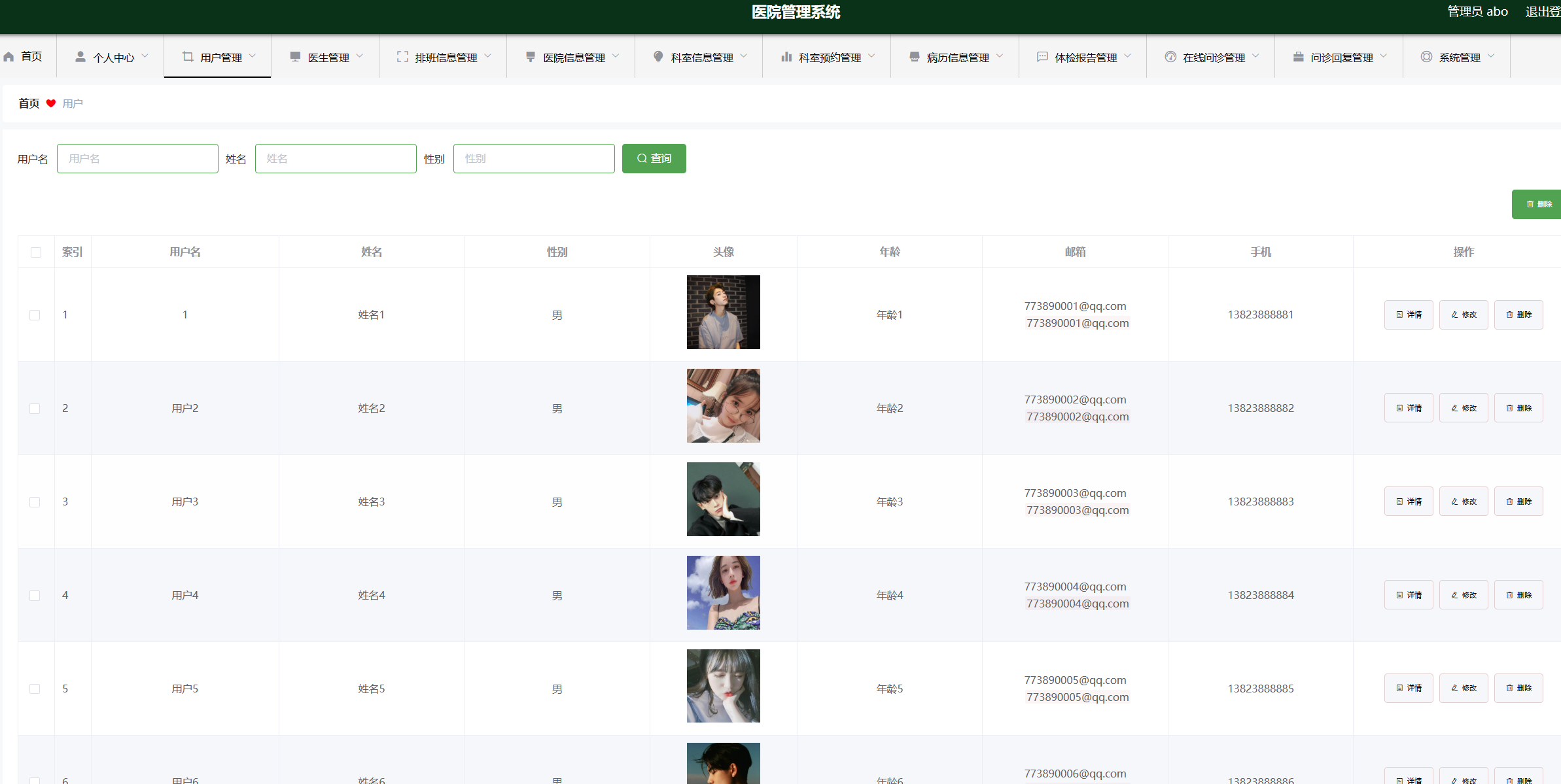The width and height of the screenshot is (1561, 784).
Task: Toggle the select-all checkbox in table header
Action: click(x=36, y=252)
